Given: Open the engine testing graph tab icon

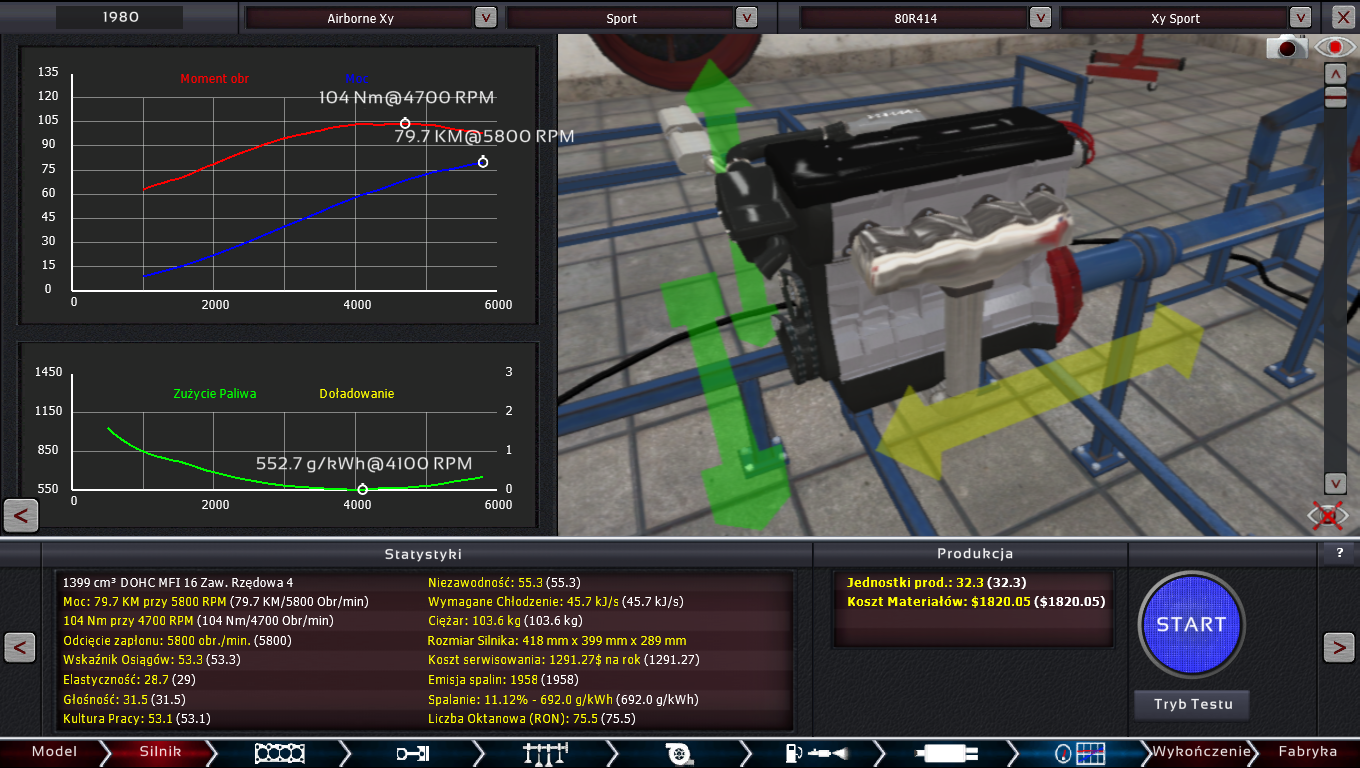Looking at the screenshot, I should pyautogui.click(x=1080, y=753).
